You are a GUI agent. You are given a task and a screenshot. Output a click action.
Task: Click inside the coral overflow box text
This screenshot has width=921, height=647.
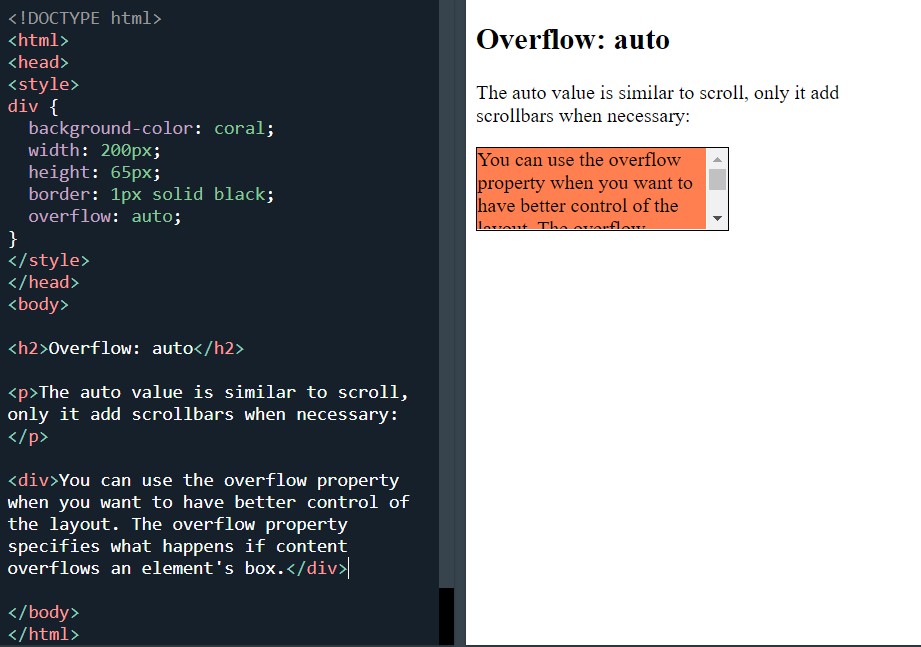585,185
